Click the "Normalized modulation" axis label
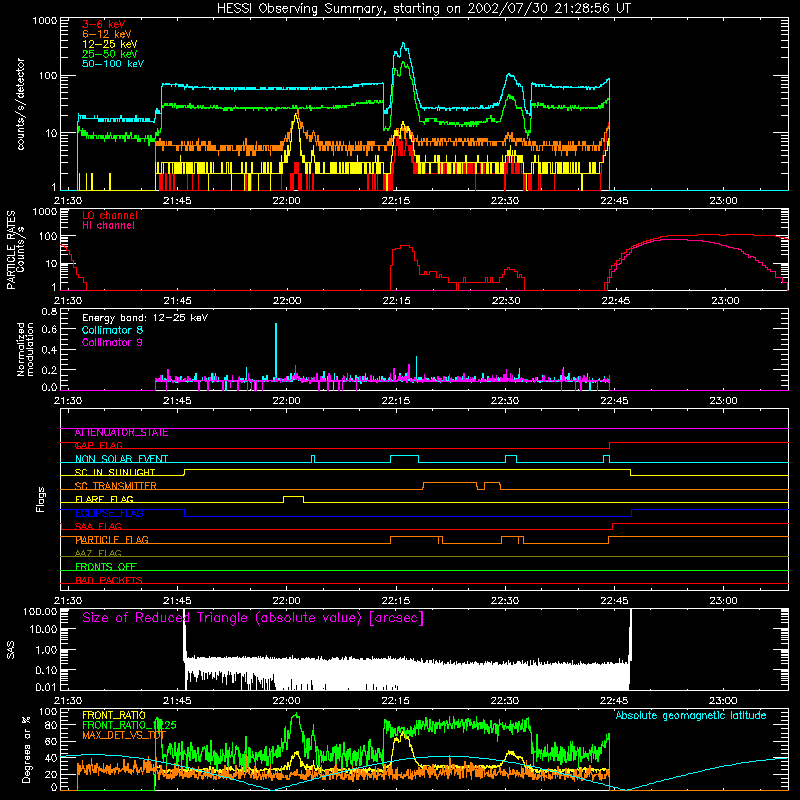 (x=26, y=349)
